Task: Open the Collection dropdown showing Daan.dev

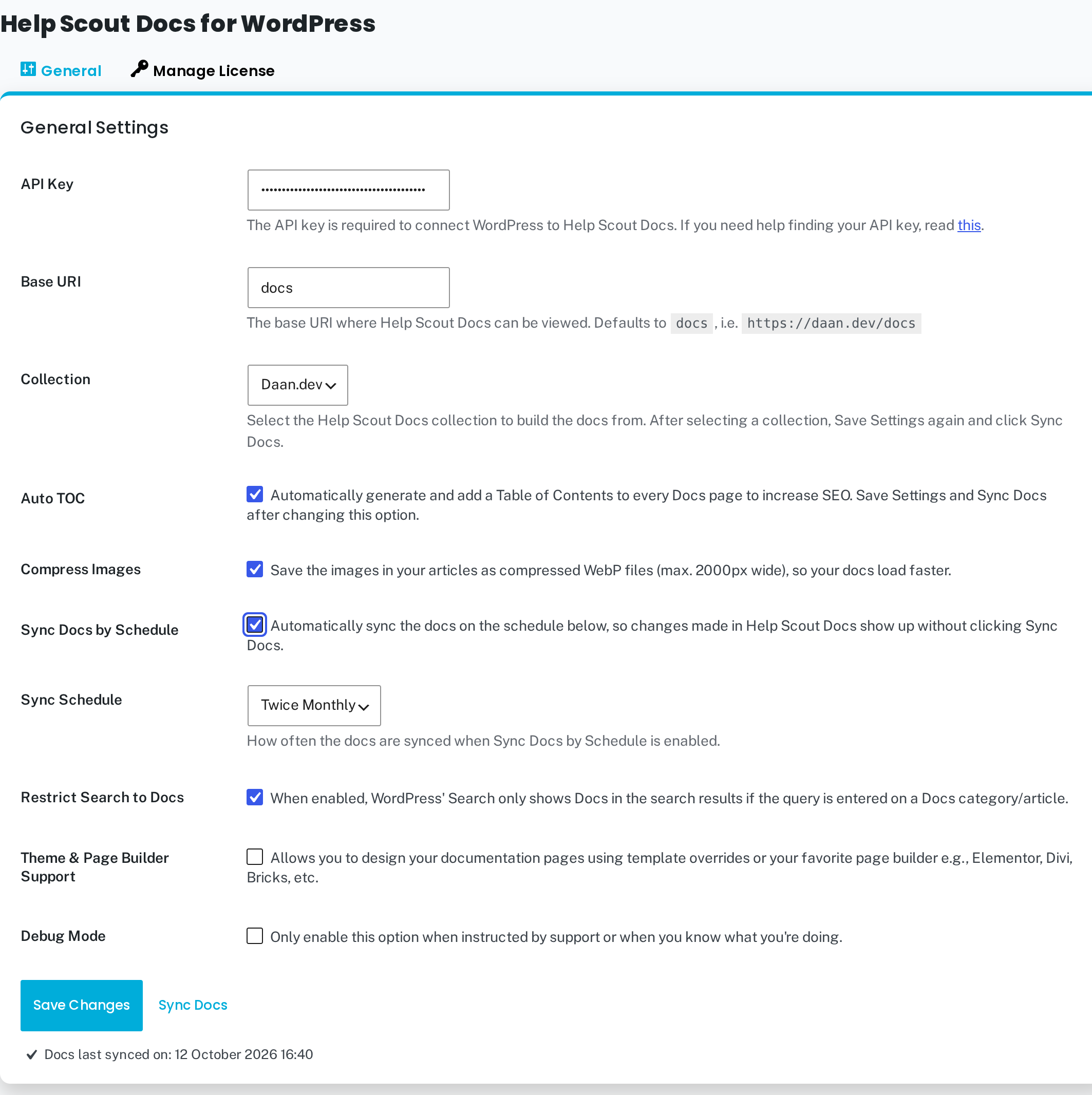Action: click(297, 385)
